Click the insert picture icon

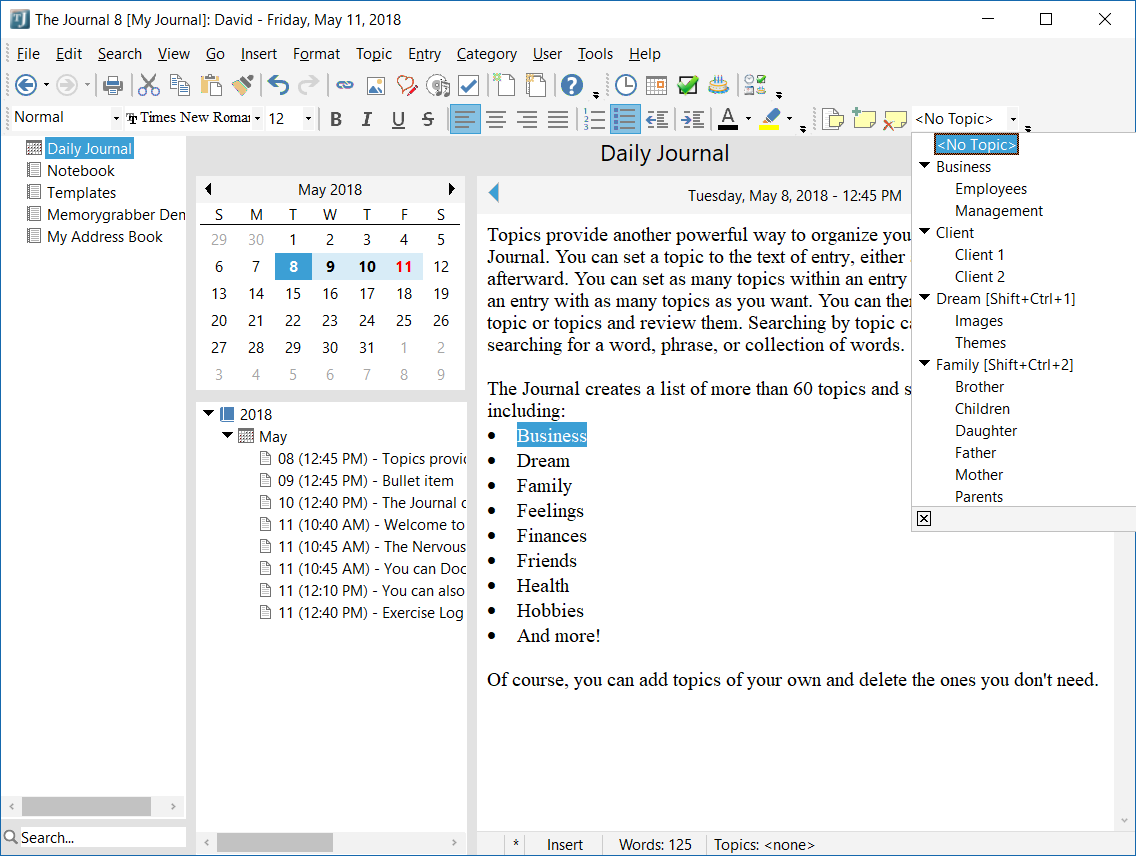pyautogui.click(x=375, y=85)
